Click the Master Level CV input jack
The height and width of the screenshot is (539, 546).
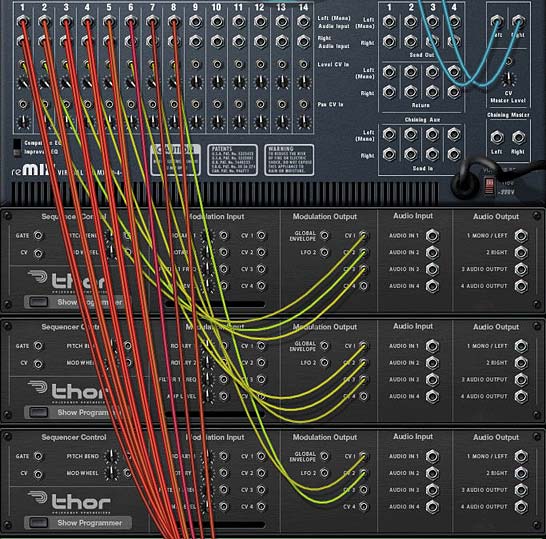click(508, 62)
